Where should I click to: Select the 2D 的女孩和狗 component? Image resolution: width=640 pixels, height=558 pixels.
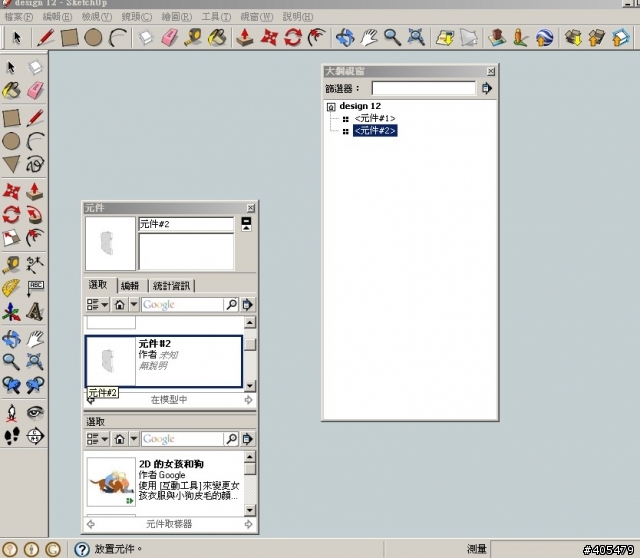click(163, 481)
